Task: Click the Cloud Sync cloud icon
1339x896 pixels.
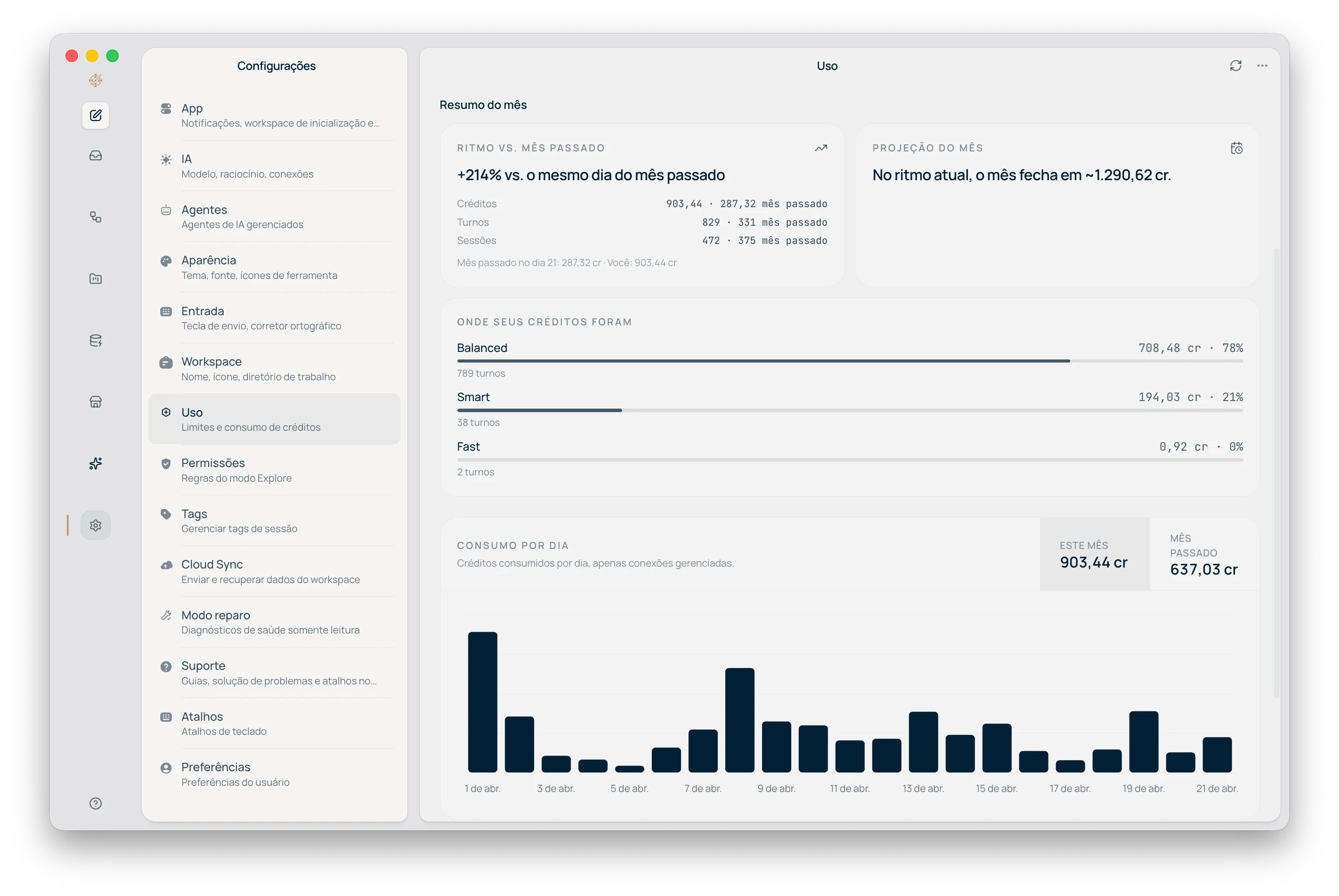Action: 166,564
